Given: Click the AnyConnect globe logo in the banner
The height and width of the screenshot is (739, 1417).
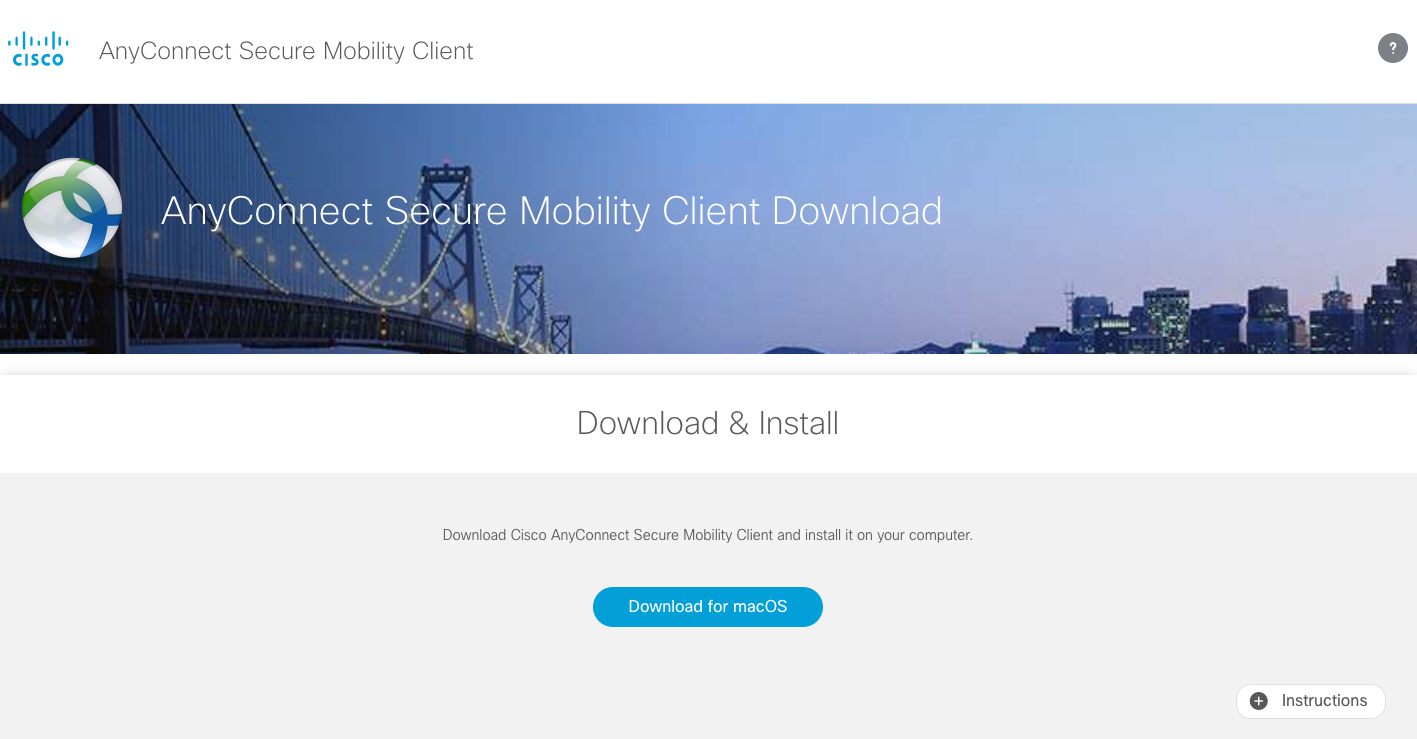Looking at the screenshot, I should coord(72,208).
